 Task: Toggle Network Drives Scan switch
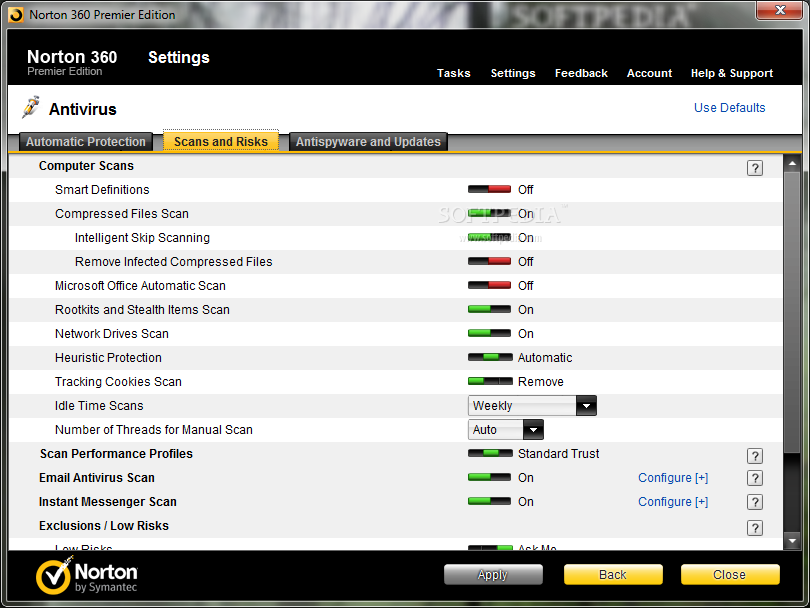tap(489, 333)
